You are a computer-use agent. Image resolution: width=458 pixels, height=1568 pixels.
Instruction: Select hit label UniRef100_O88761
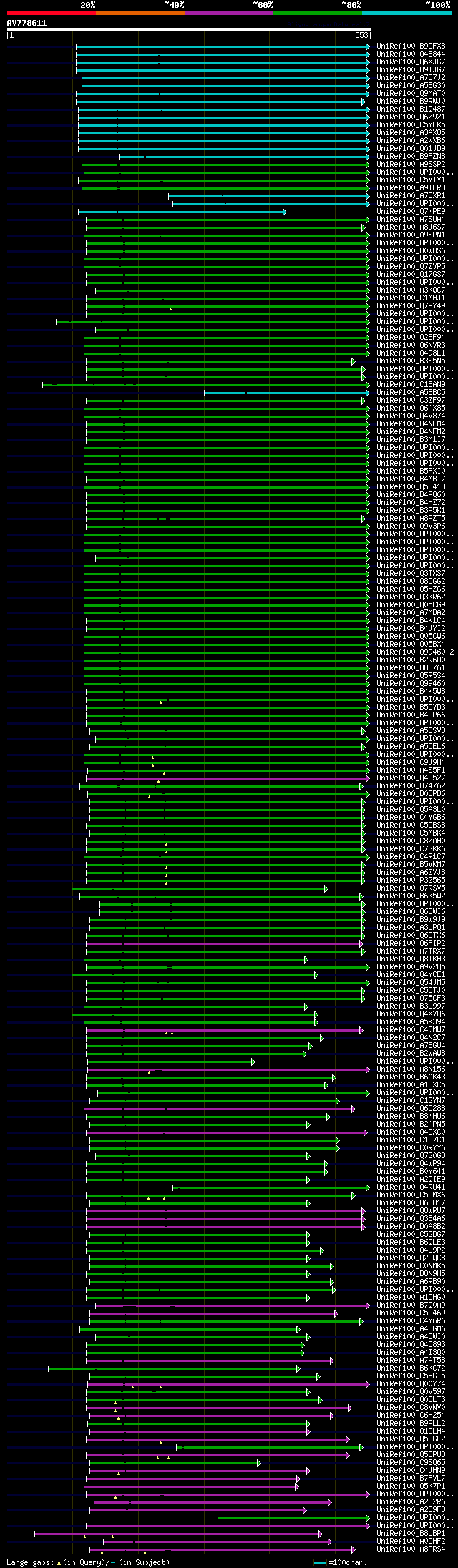coord(411,667)
